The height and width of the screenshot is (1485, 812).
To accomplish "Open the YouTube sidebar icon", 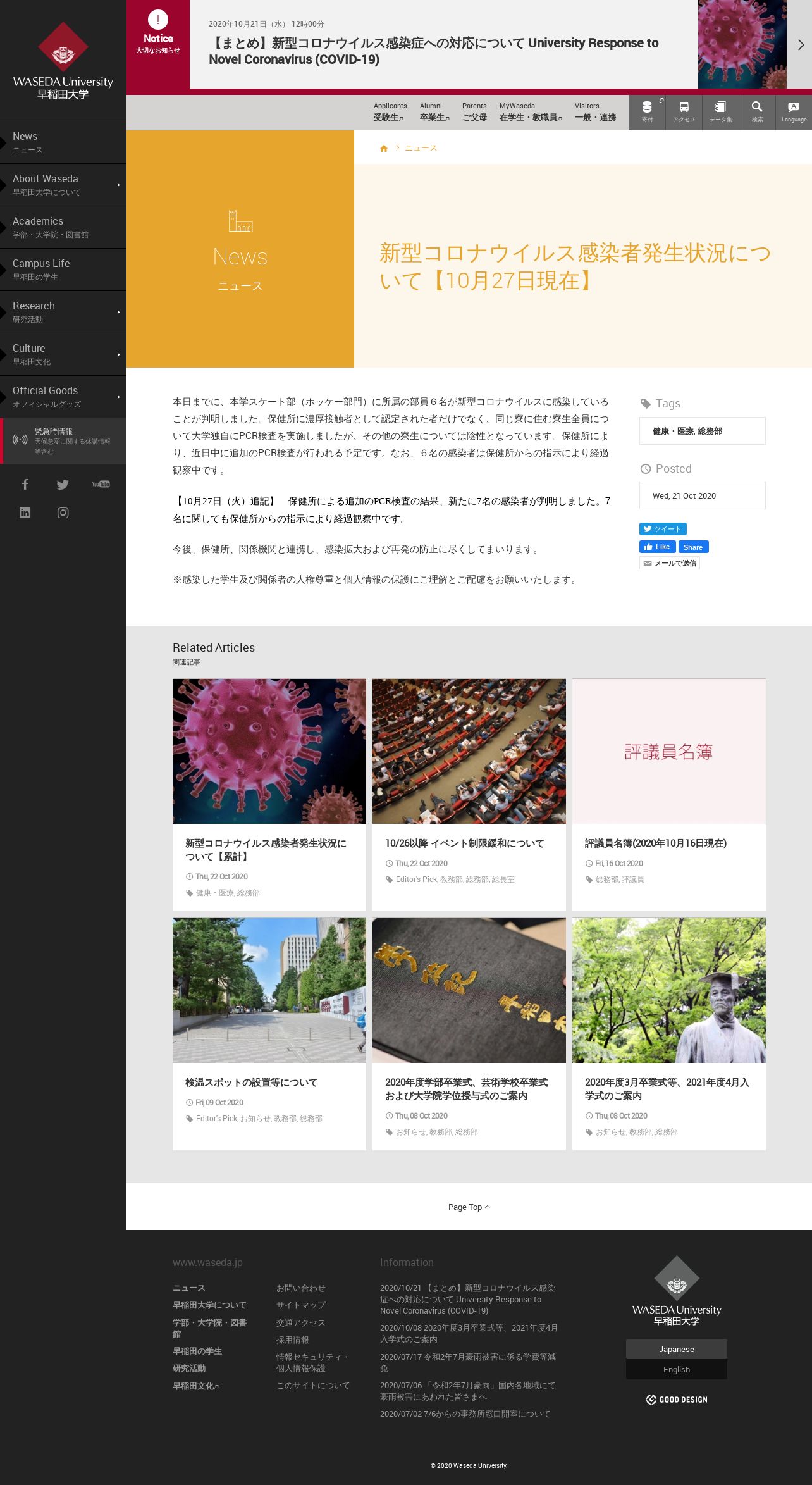I will [x=101, y=485].
